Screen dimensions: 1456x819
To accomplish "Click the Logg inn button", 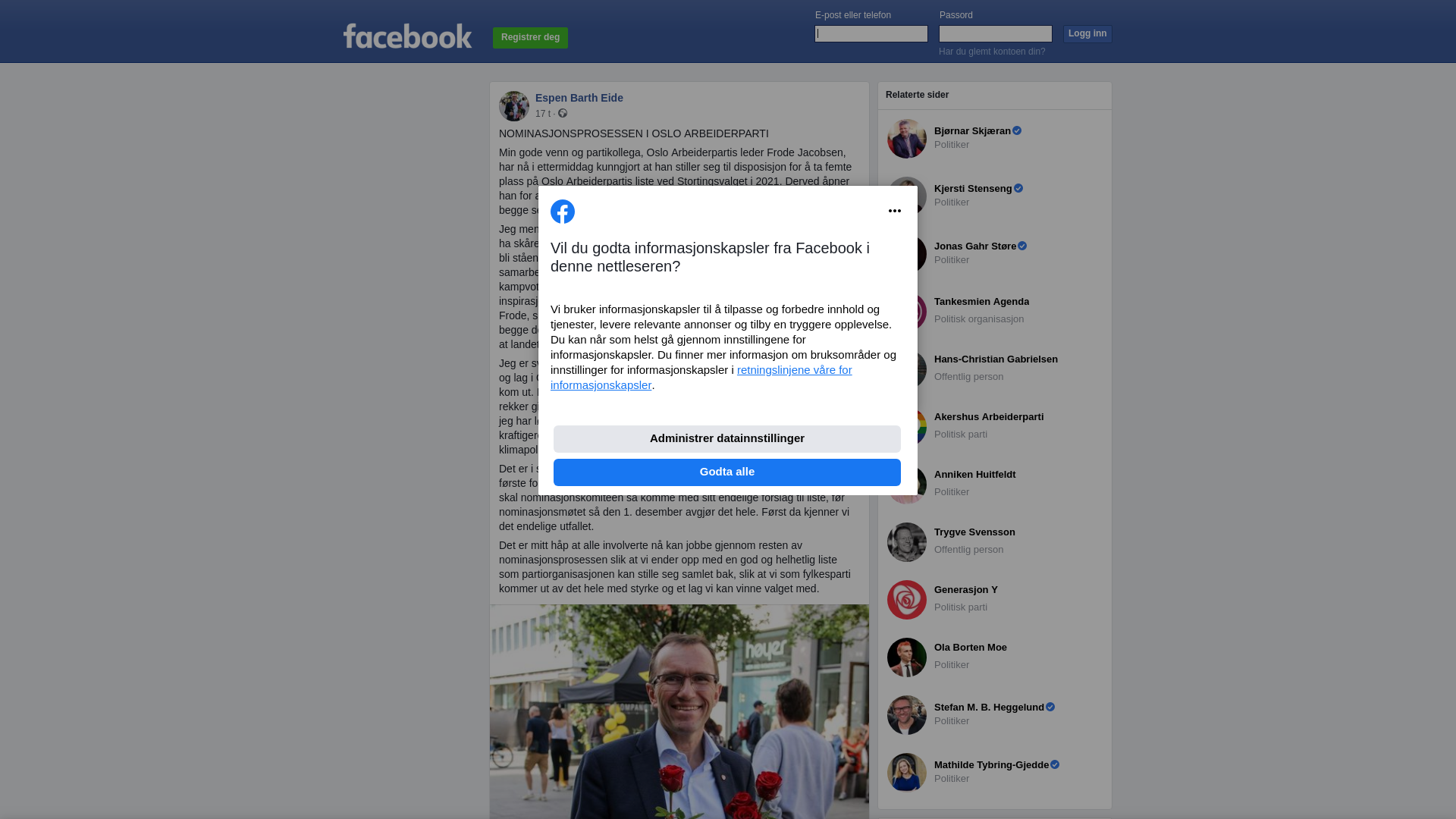I will coord(1087,34).
